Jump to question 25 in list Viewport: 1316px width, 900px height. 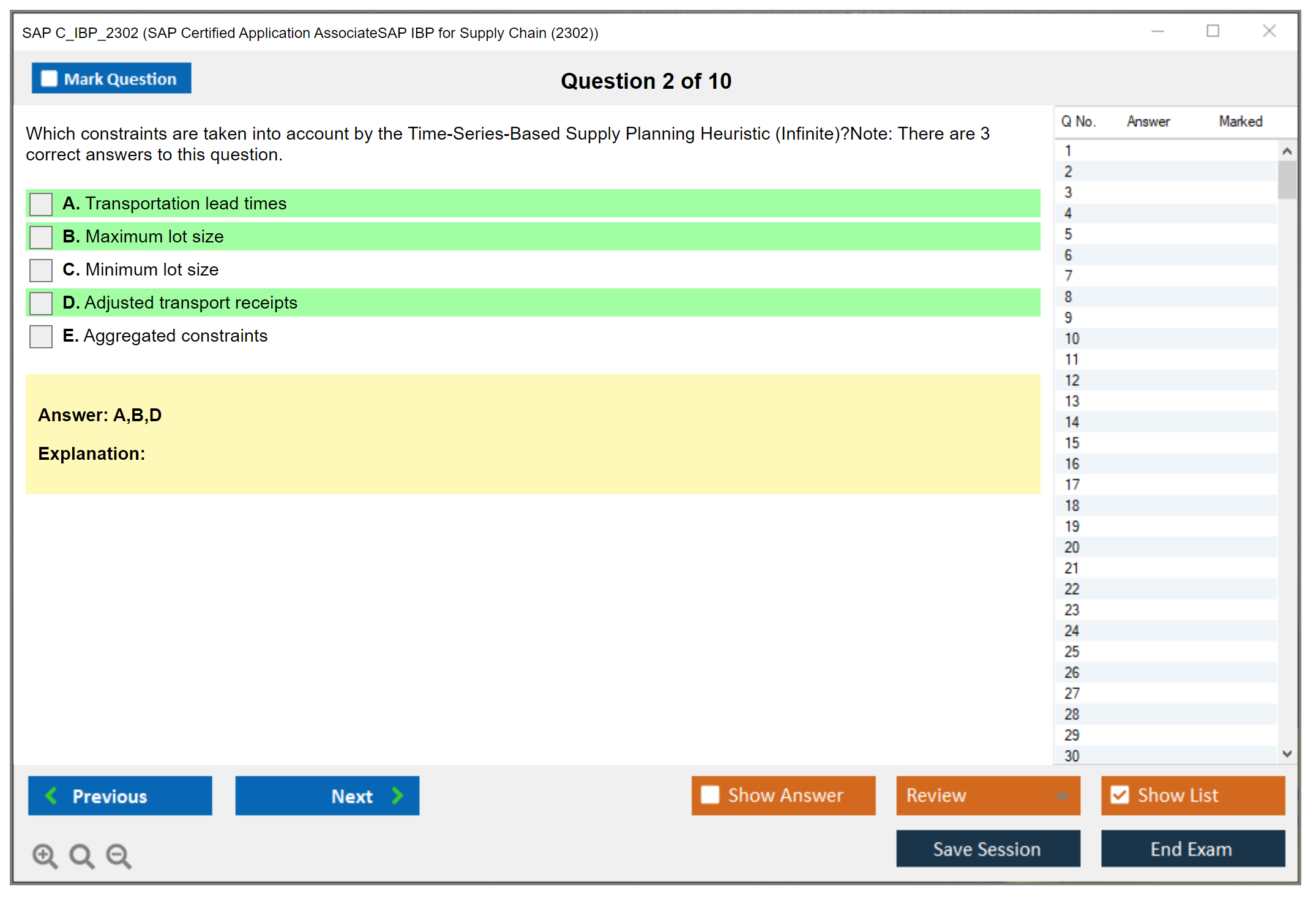[x=1072, y=651]
